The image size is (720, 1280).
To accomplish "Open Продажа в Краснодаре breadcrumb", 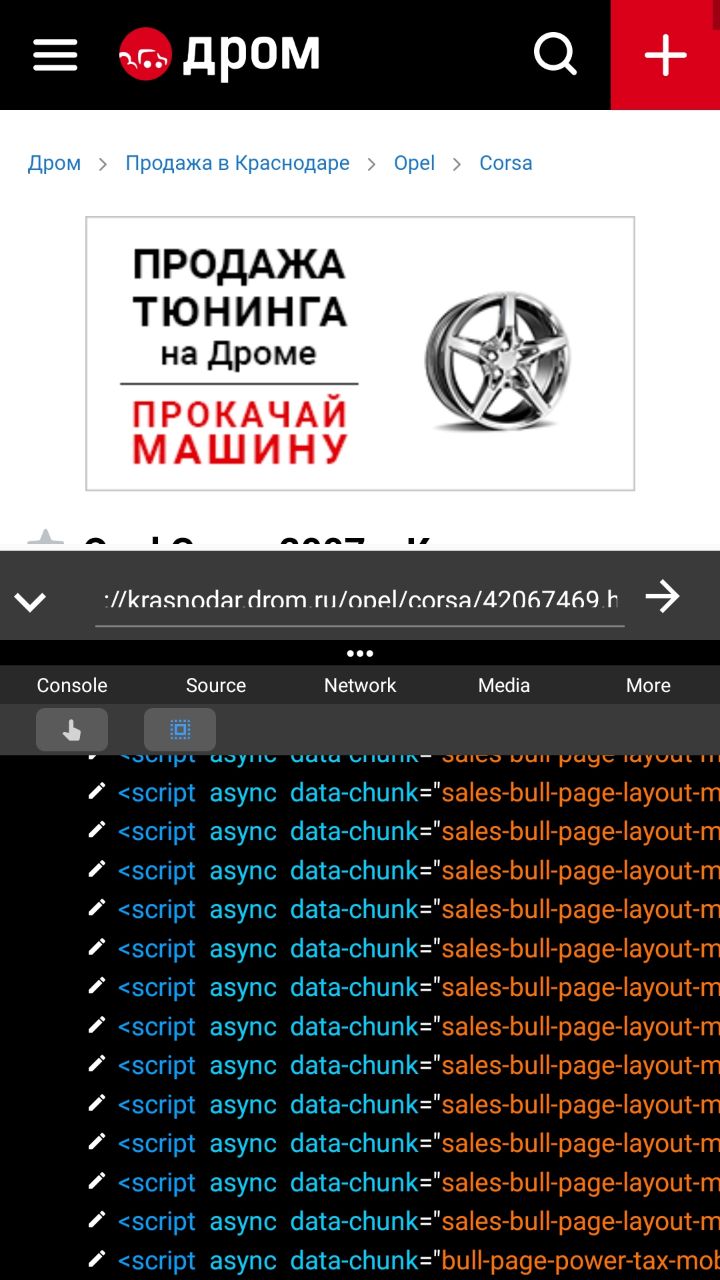I will [x=237, y=163].
